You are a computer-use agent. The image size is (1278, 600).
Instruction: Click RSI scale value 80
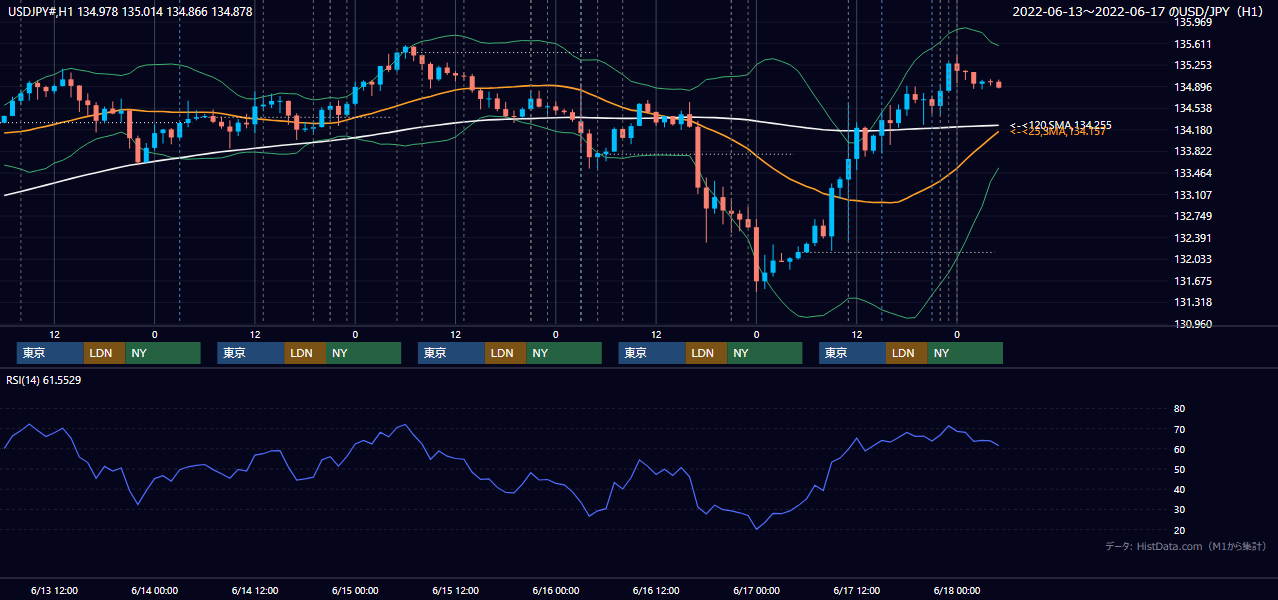(x=1179, y=409)
